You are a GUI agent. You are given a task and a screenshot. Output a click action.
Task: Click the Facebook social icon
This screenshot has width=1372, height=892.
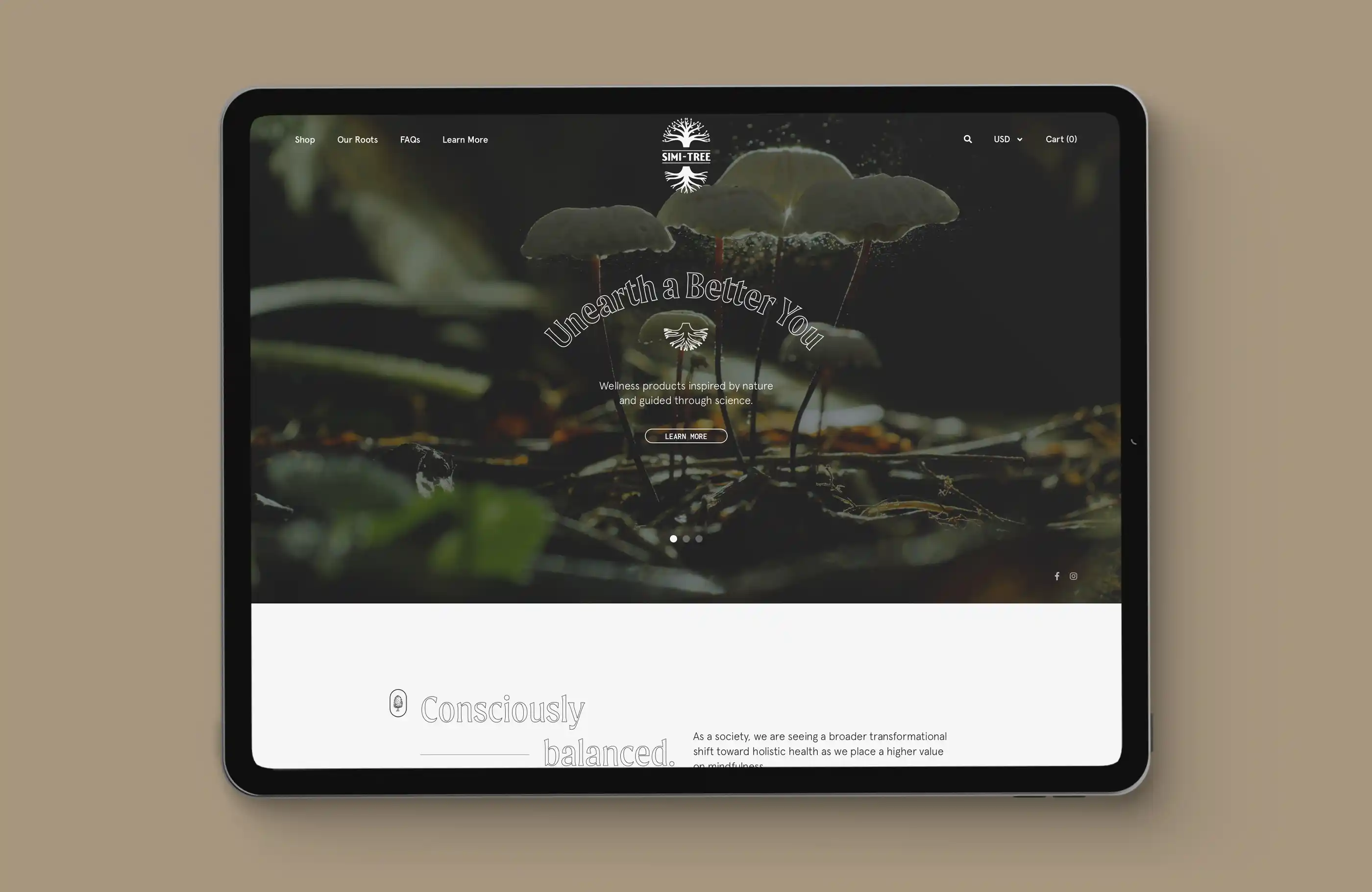1057,576
